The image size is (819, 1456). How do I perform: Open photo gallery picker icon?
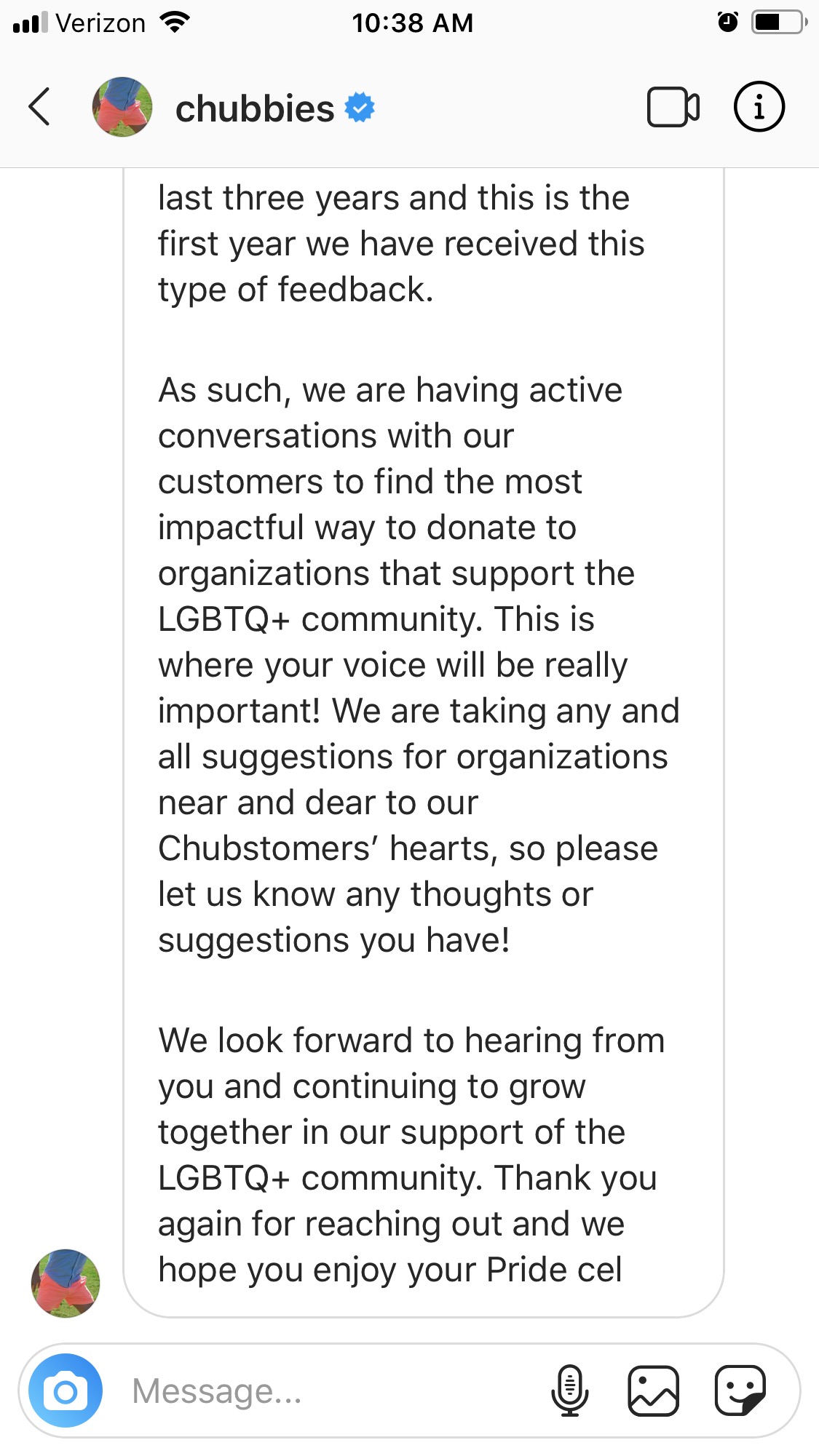653,1391
